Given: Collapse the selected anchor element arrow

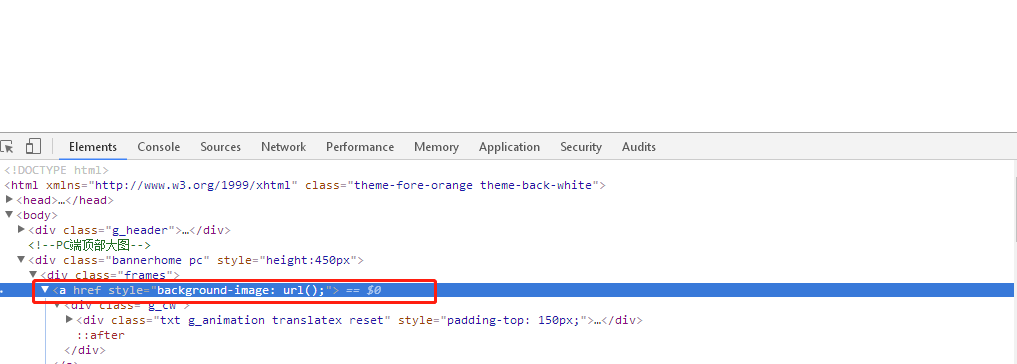Looking at the screenshot, I should 45,290.
